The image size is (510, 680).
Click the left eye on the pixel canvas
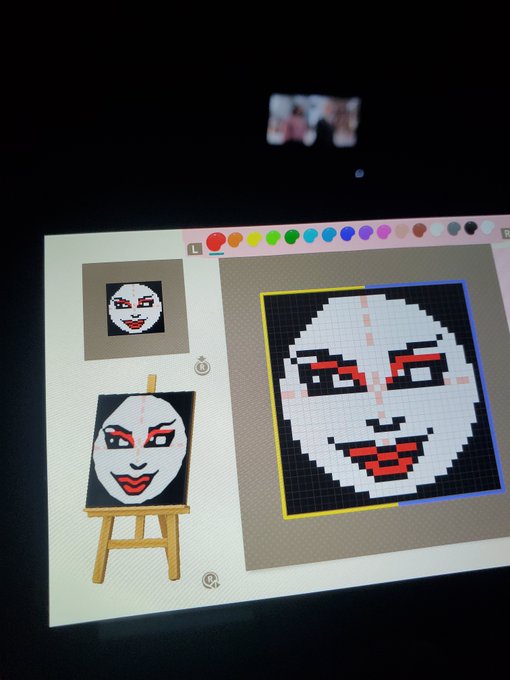click(x=332, y=374)
